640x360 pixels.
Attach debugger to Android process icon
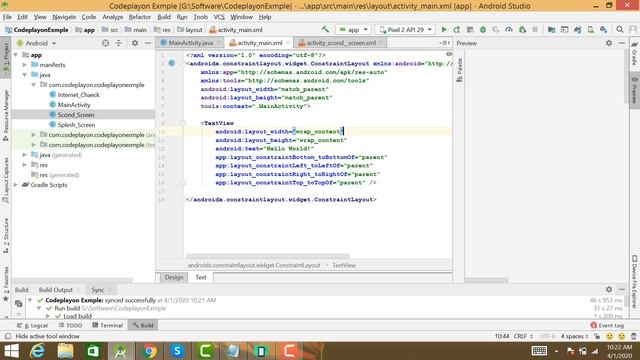tap(522, 29)
